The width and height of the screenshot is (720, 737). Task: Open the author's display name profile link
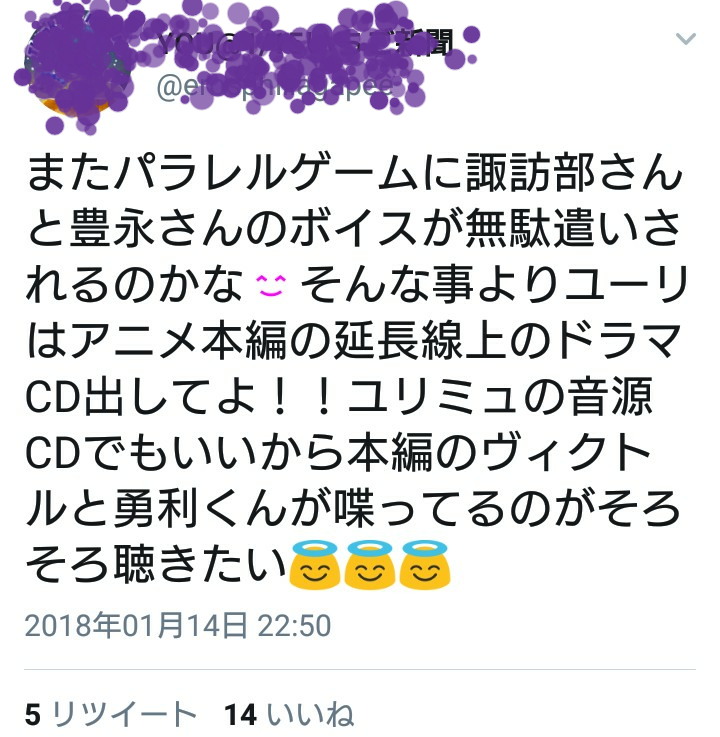click(x=305, y=43)
